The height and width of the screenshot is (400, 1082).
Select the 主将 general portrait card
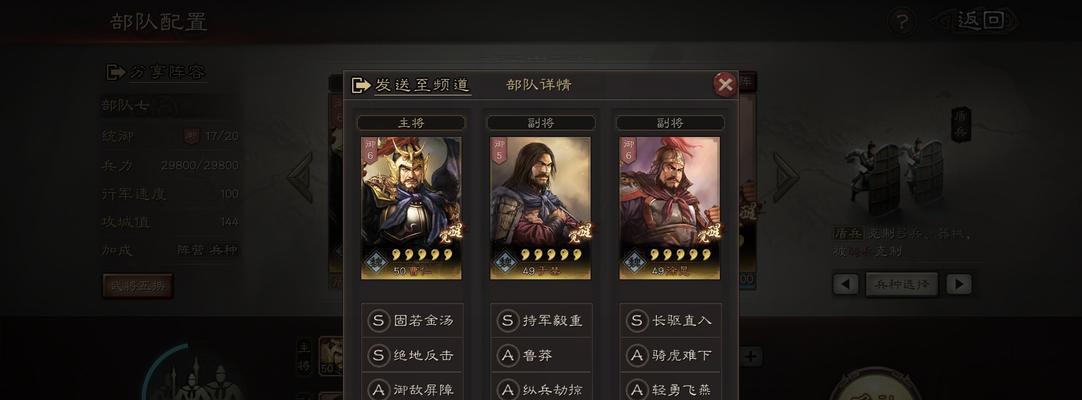tap(411, 208)
